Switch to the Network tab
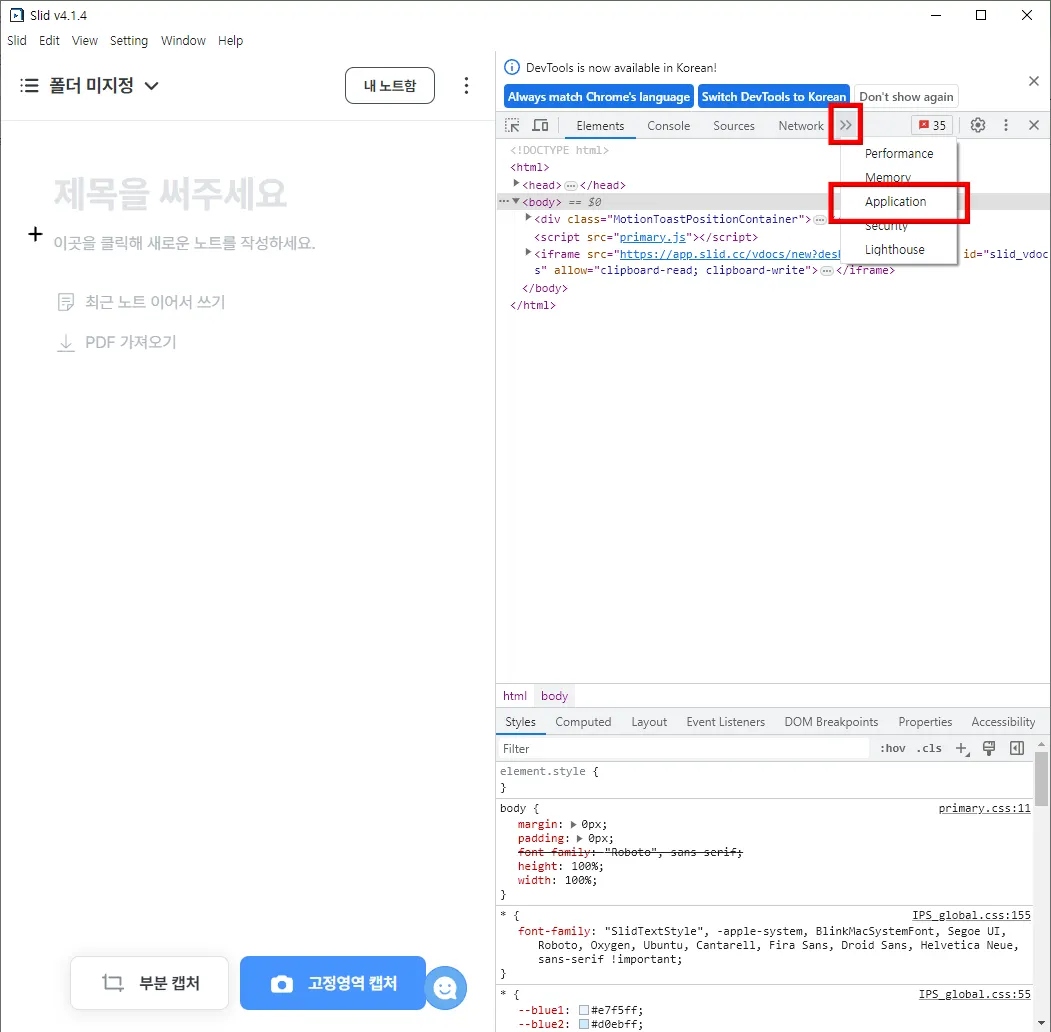1051x1032 pixels. pyautogui.click(x=800, y=126)
